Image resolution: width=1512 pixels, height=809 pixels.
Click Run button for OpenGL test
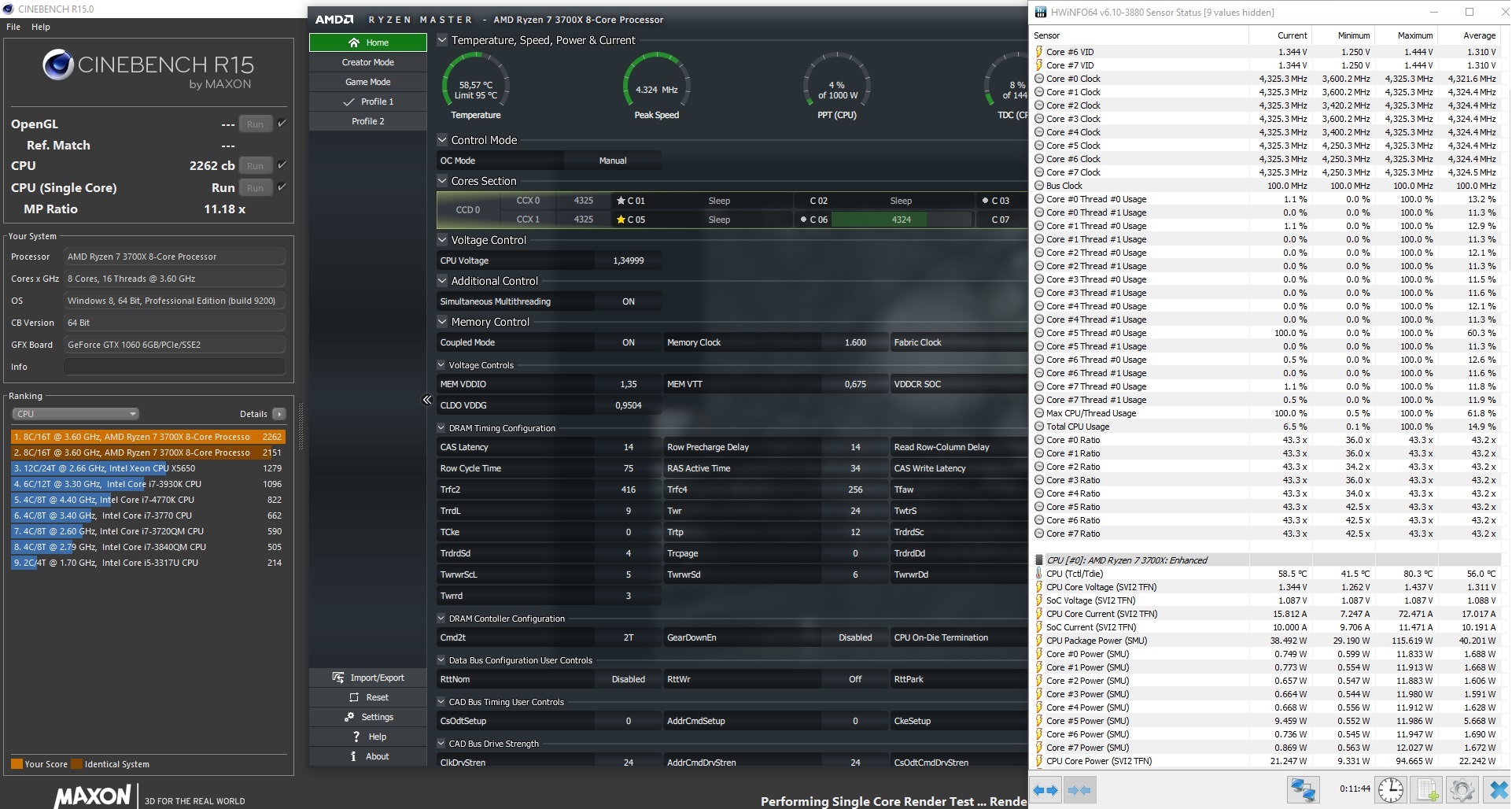pyautogui.click(x=255, y=124)
